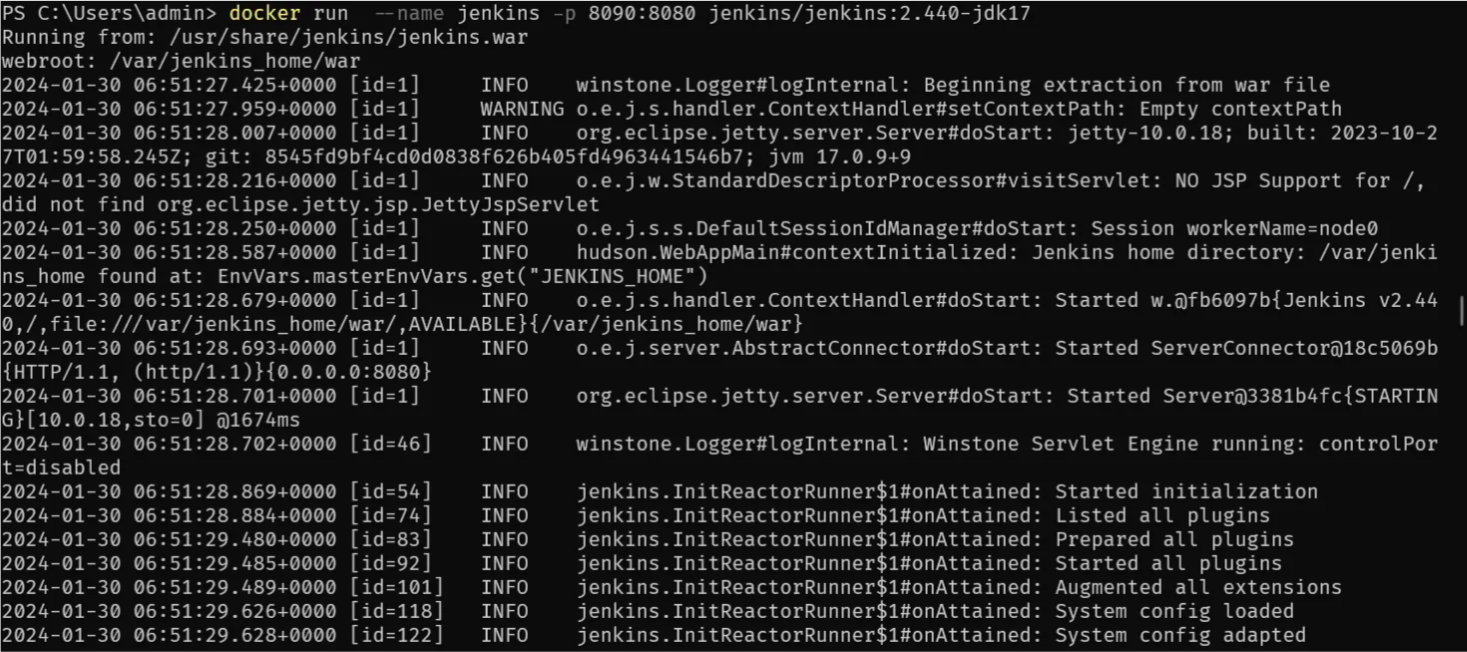Click the --name flag in command
The width and height of the screenshot is (1467, 652).
[402, 13]
